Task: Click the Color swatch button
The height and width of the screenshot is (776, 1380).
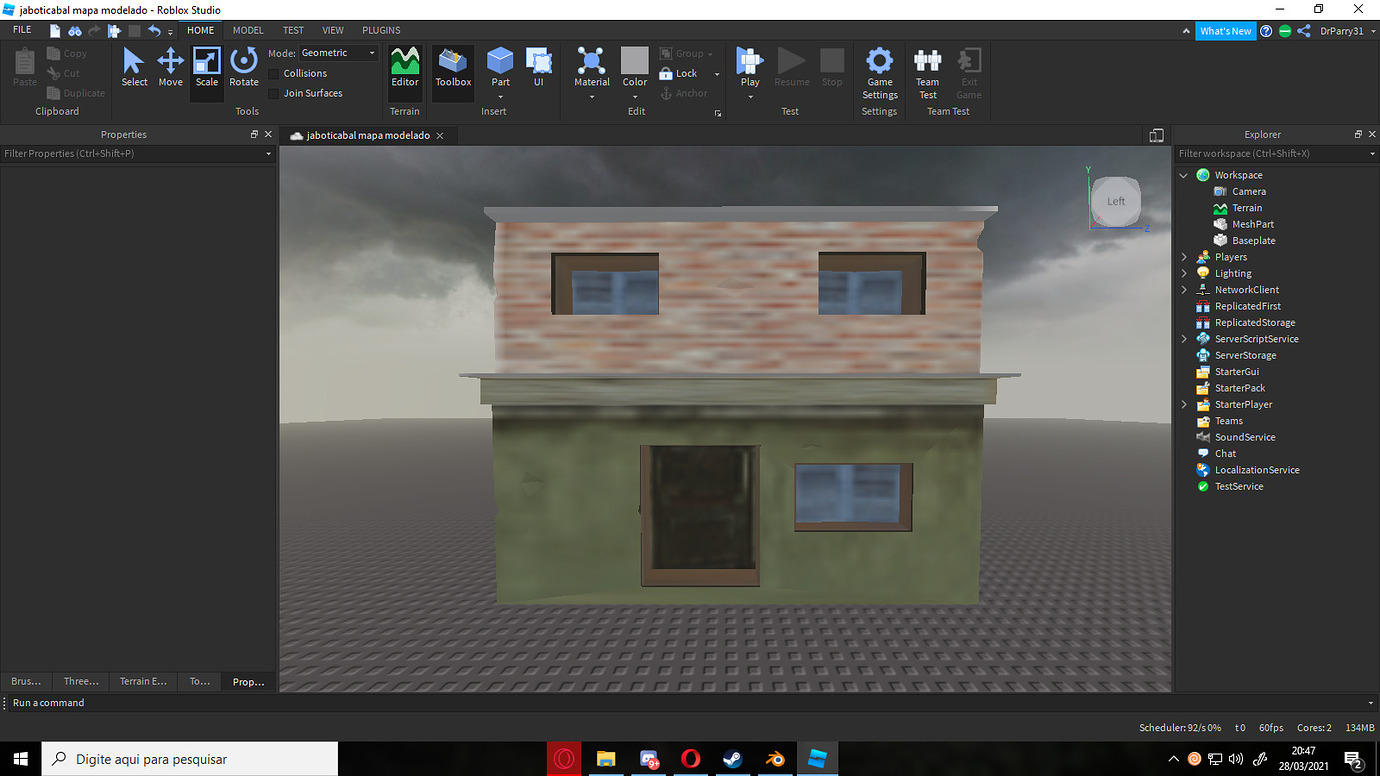Action: tap(635, 60)
